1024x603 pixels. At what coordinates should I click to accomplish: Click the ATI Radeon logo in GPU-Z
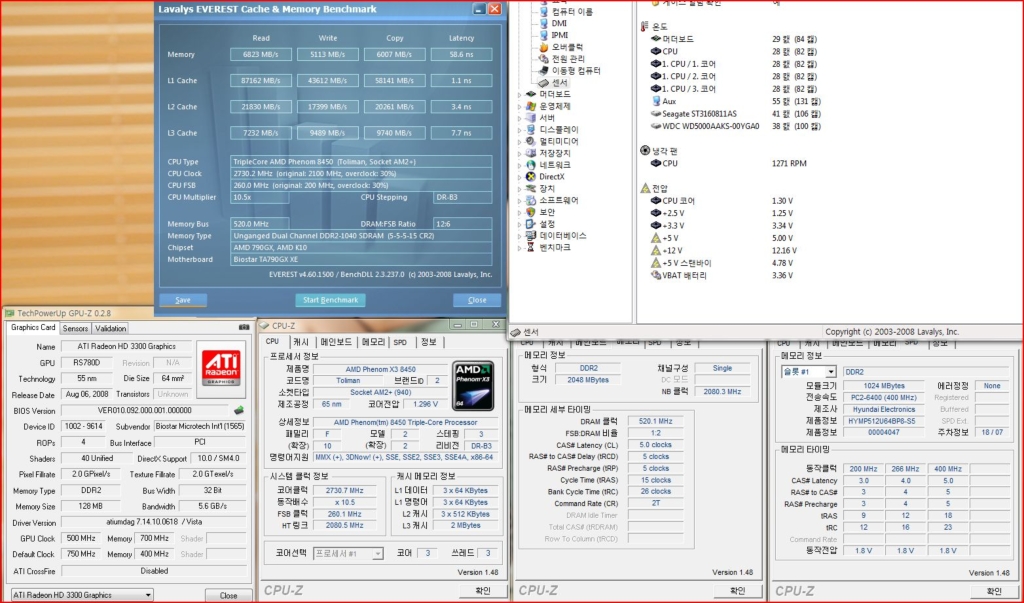[221, 368]
